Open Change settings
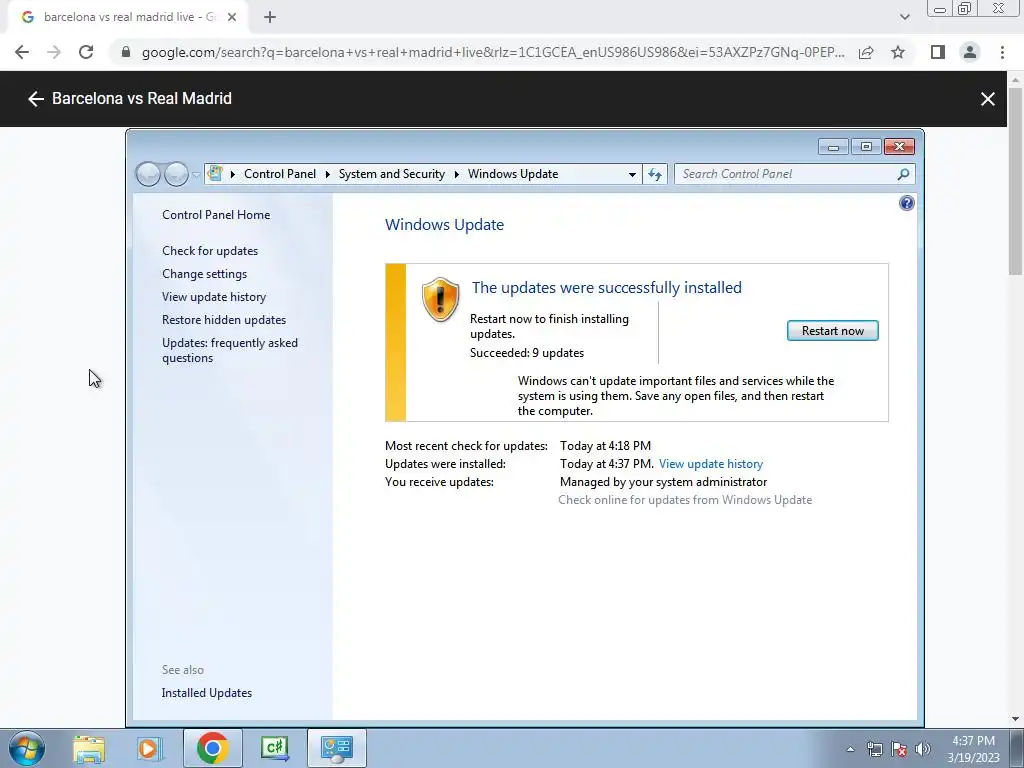This screenshot has width=1024, height=768. pos(204,274)
